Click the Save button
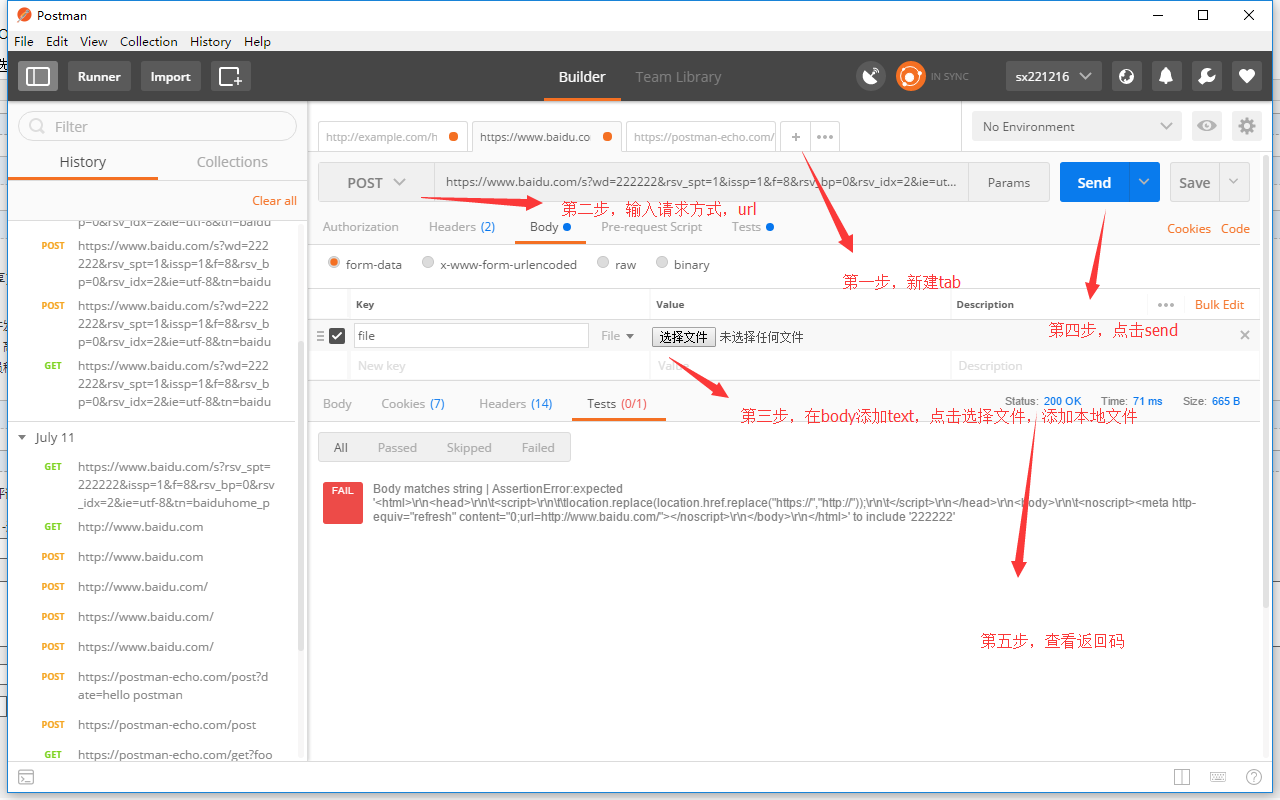This screenshot has height=800, width=1280. (x=1195, y=182)
